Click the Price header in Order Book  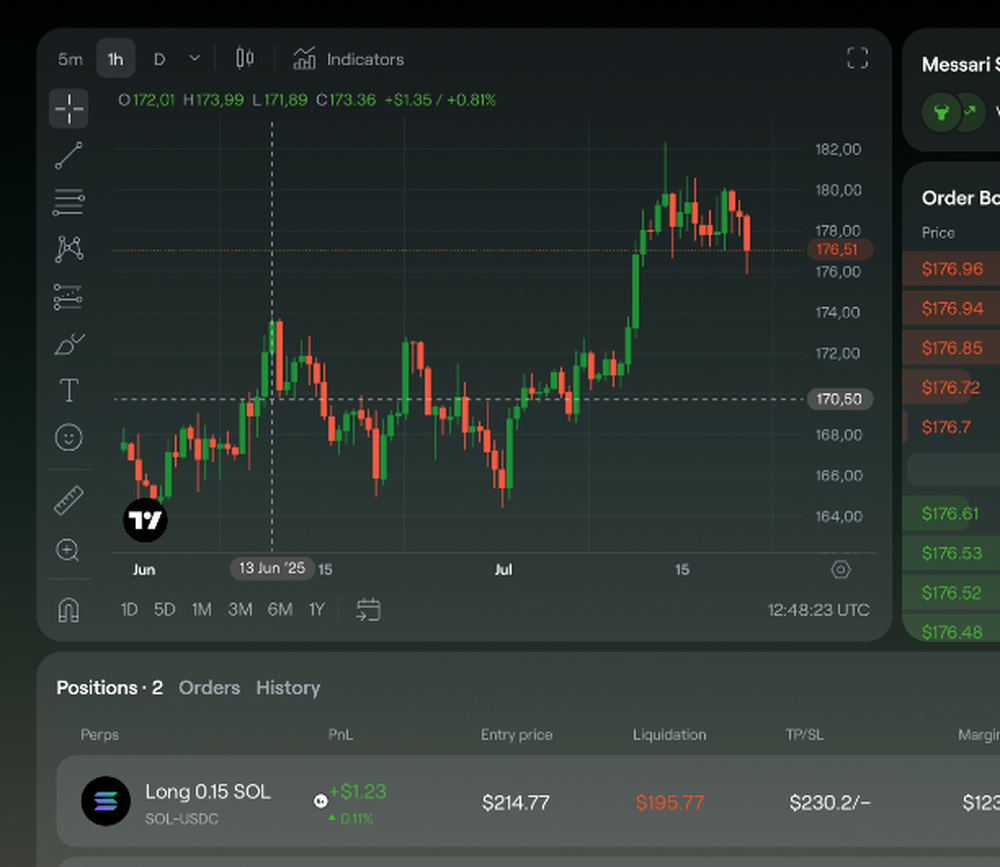tap(938, 233)
